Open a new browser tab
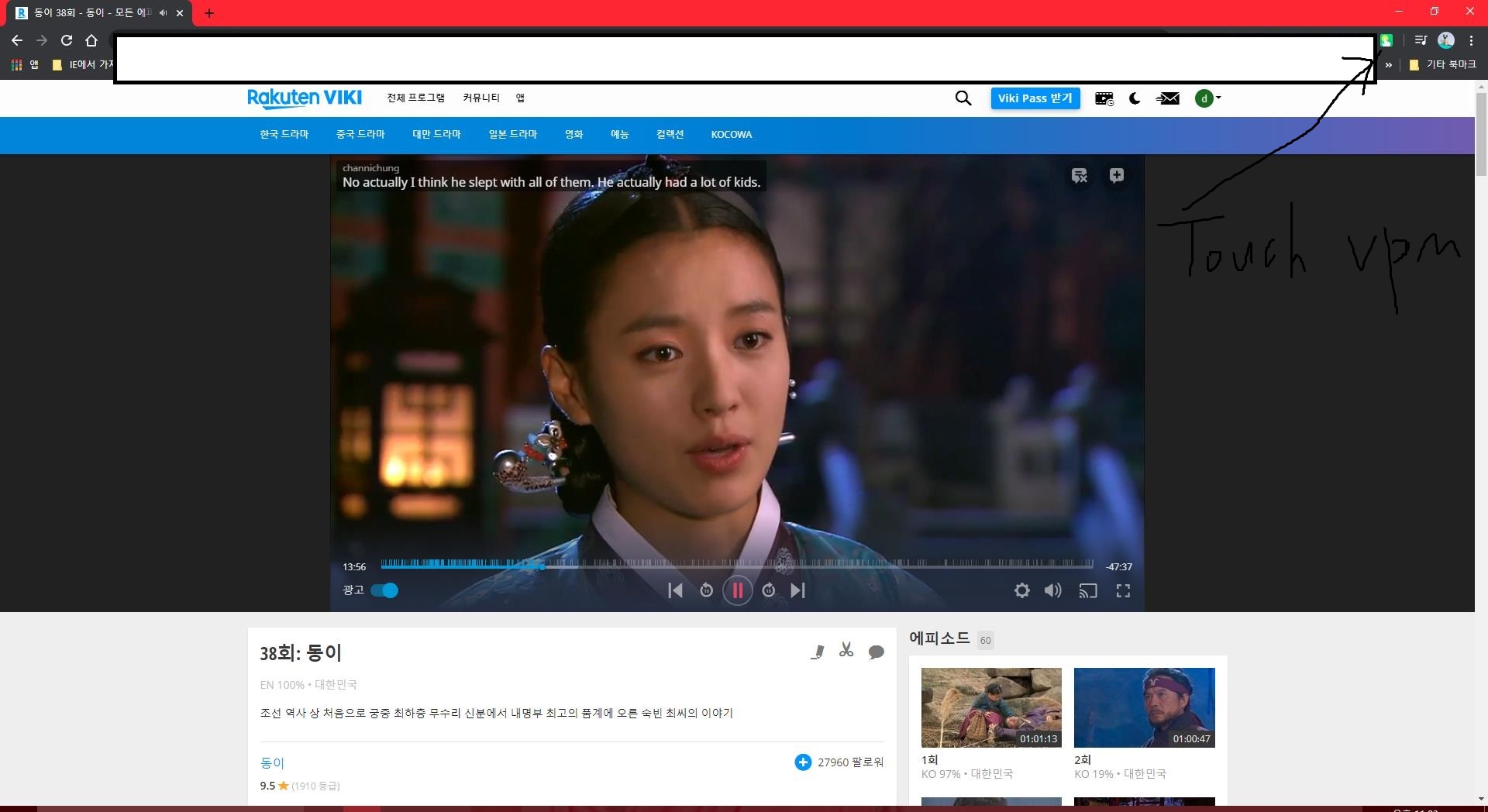This screenshot has width=1488, height=812. tap(208, 13)
